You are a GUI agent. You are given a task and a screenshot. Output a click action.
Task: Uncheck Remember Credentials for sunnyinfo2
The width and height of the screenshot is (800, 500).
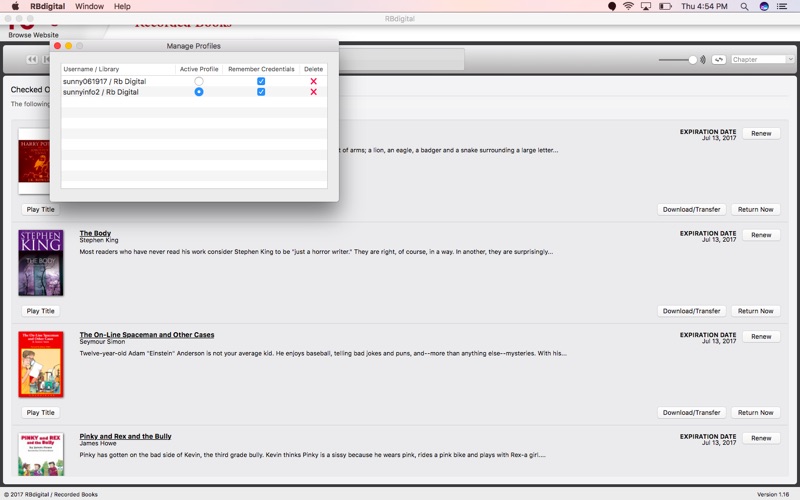point(261,92)
